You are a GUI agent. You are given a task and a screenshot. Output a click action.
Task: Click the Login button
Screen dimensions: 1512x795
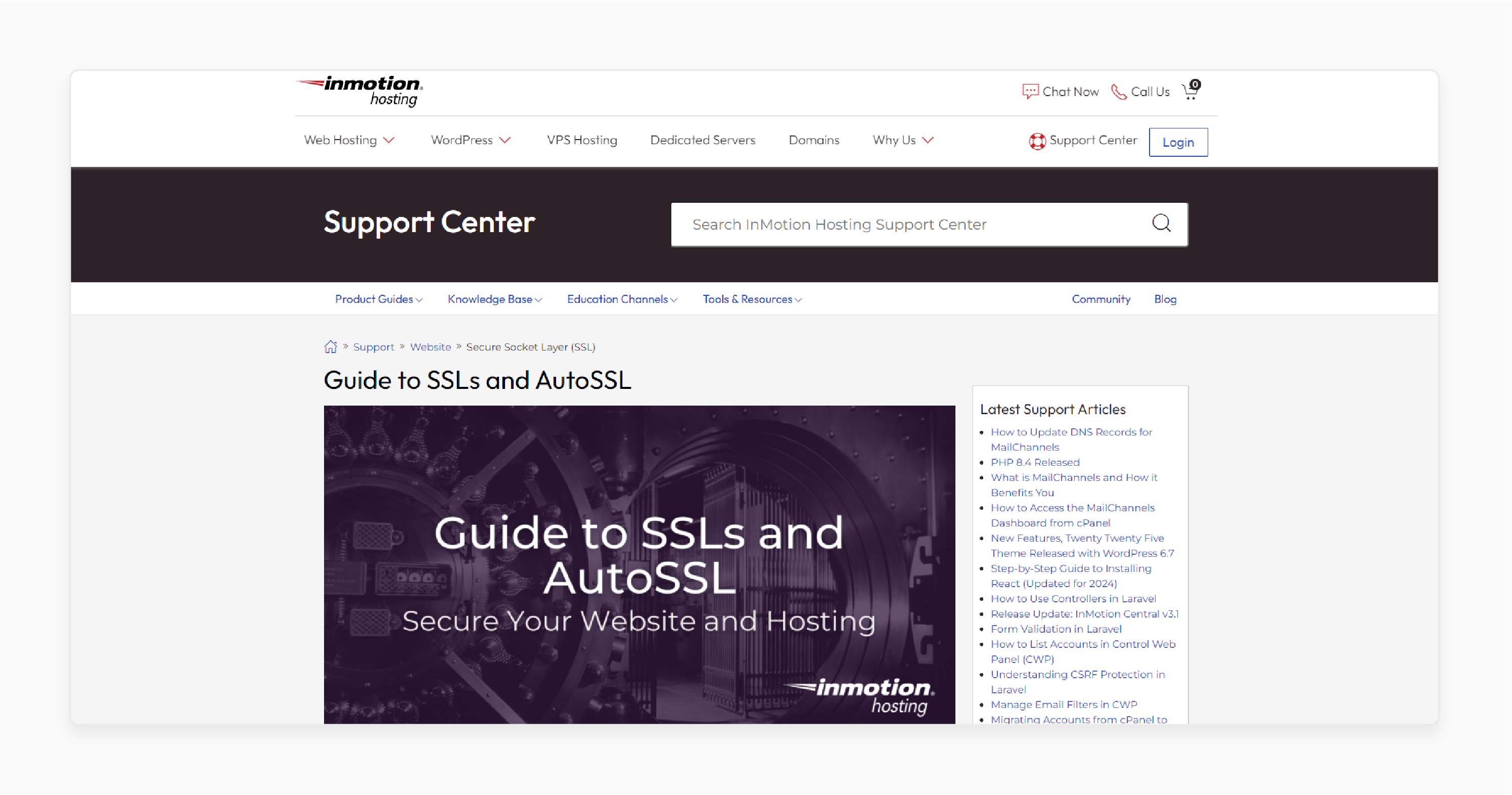point(1178,142)
